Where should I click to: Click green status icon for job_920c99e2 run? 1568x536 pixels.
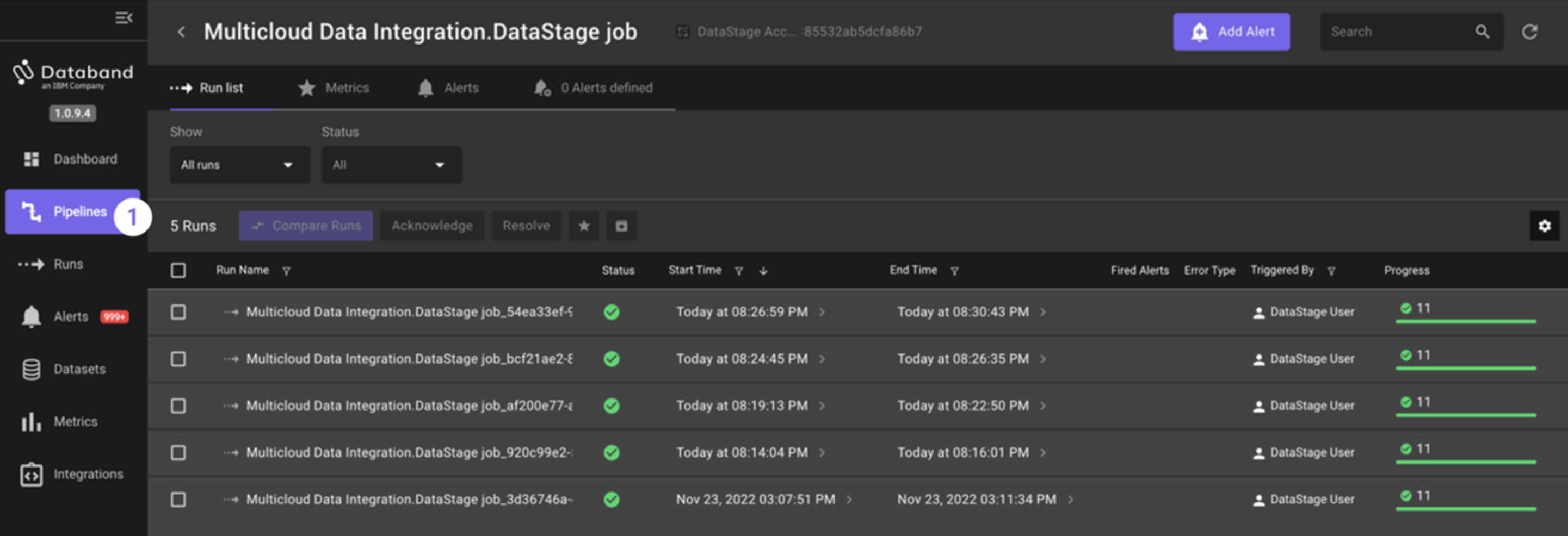tap(611, 453)
